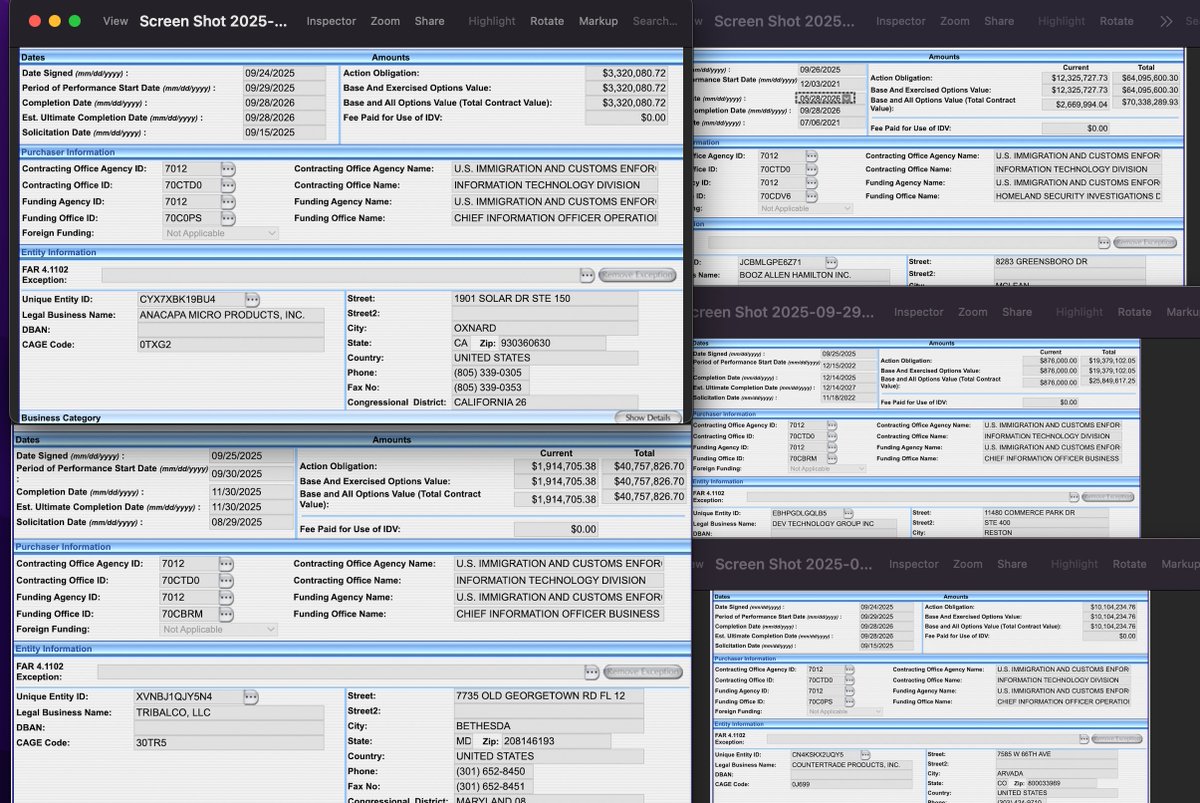Open Foreign Funding dropdown in Anacapa window
1200x803 pixels.
pyautogui.click(x=220, y=233)
